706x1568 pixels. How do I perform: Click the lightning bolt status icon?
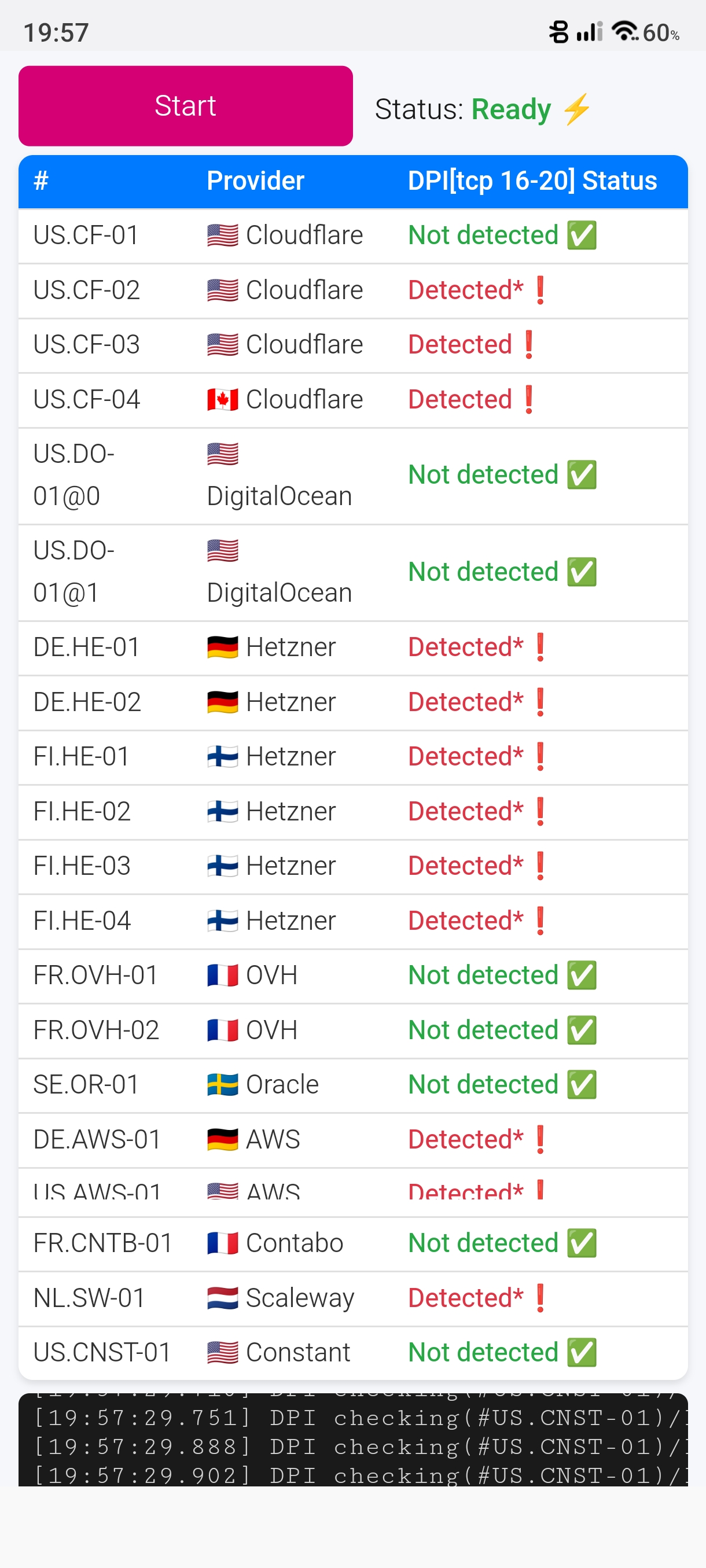point(576,109)
